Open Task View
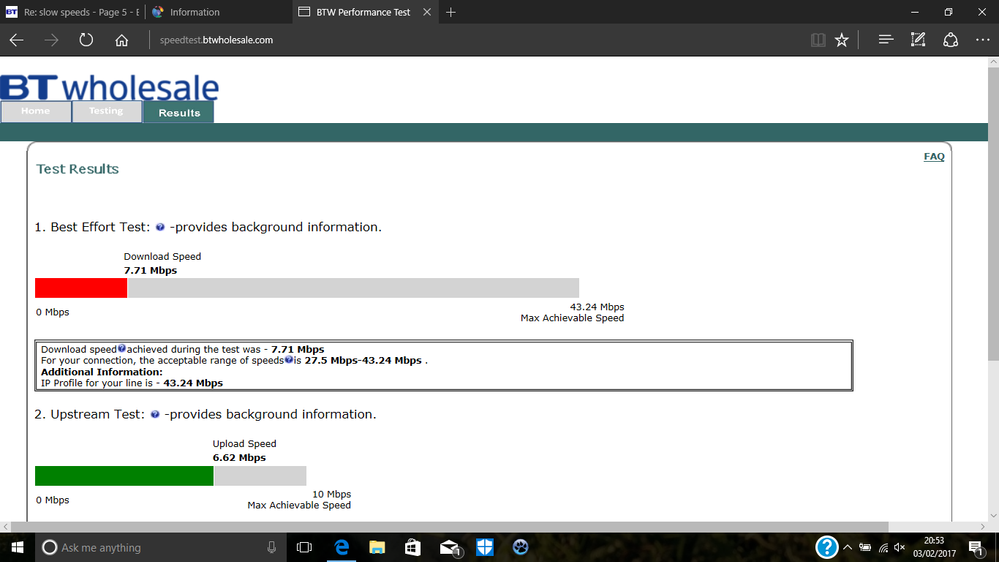Viewport: 999px width, 562px height. [x=305, y=547]
